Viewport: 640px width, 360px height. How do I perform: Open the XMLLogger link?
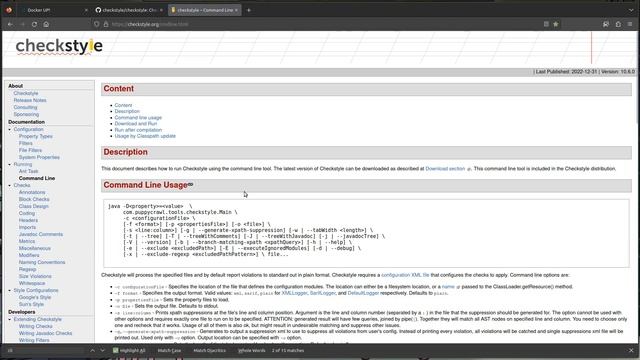coord(294,293)
